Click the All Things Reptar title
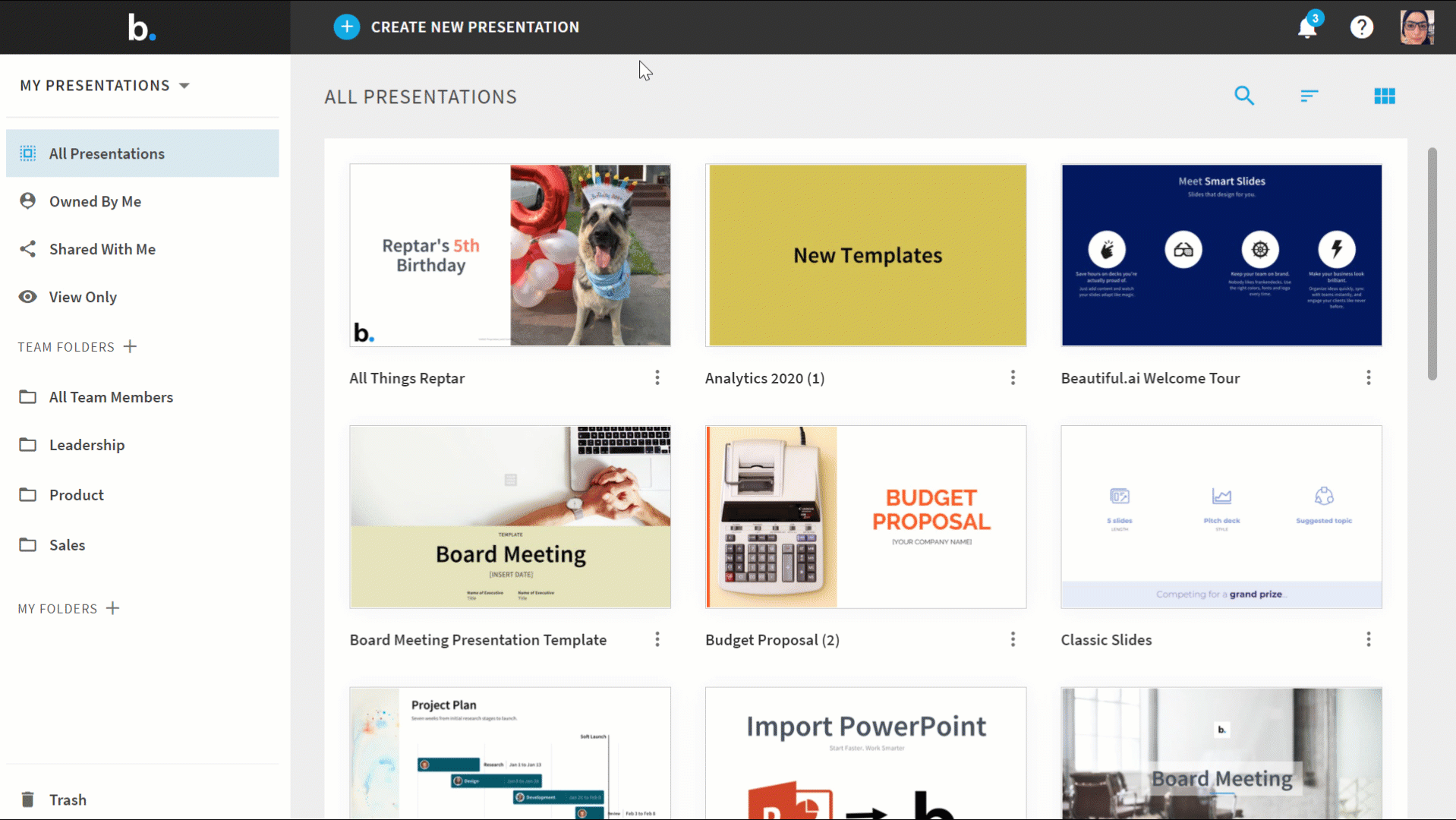 407,378
